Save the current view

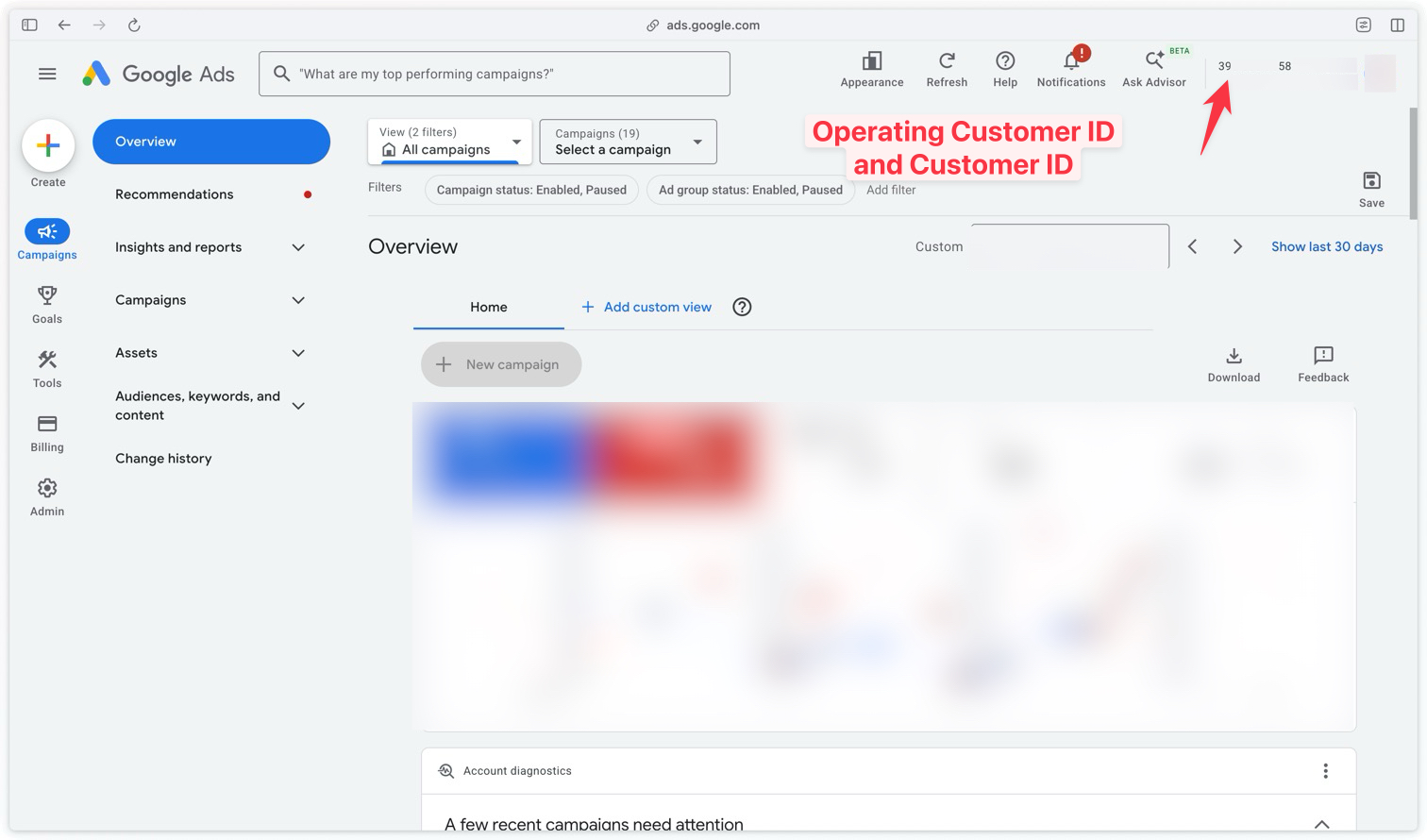coord(1371,189)
